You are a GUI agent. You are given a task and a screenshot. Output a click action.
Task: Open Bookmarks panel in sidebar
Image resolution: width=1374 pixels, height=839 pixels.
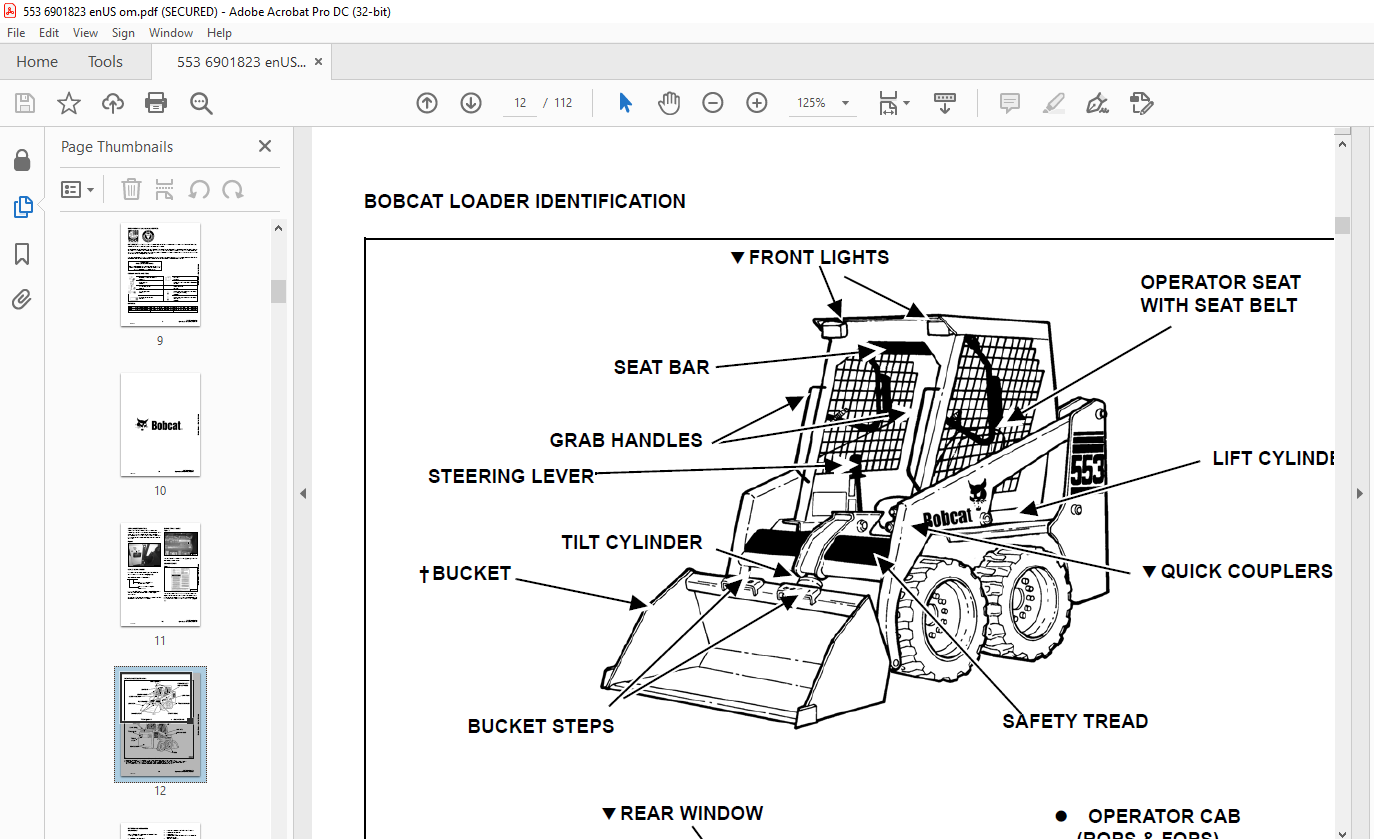click(x=22, y=254)
